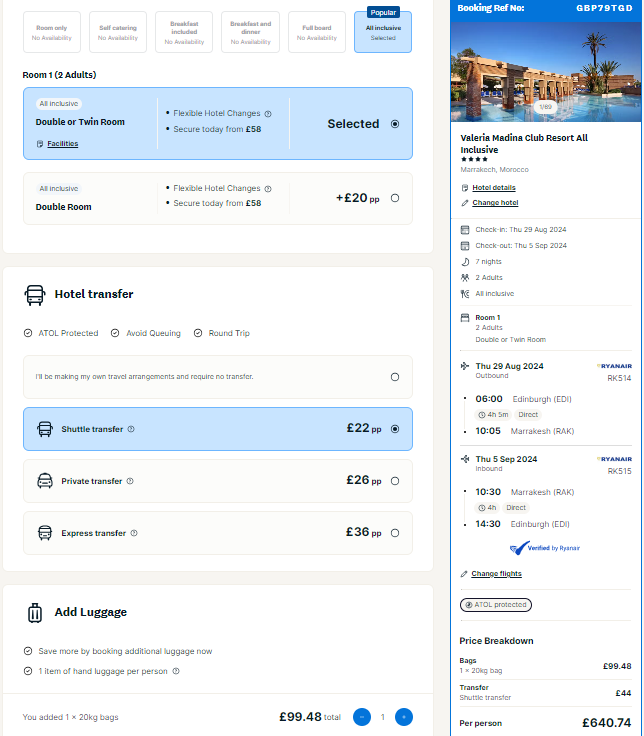Choose Breakfast and dinner board option
Image resolution: width=644 pixels, height=736 pixels.
[250, 32]
